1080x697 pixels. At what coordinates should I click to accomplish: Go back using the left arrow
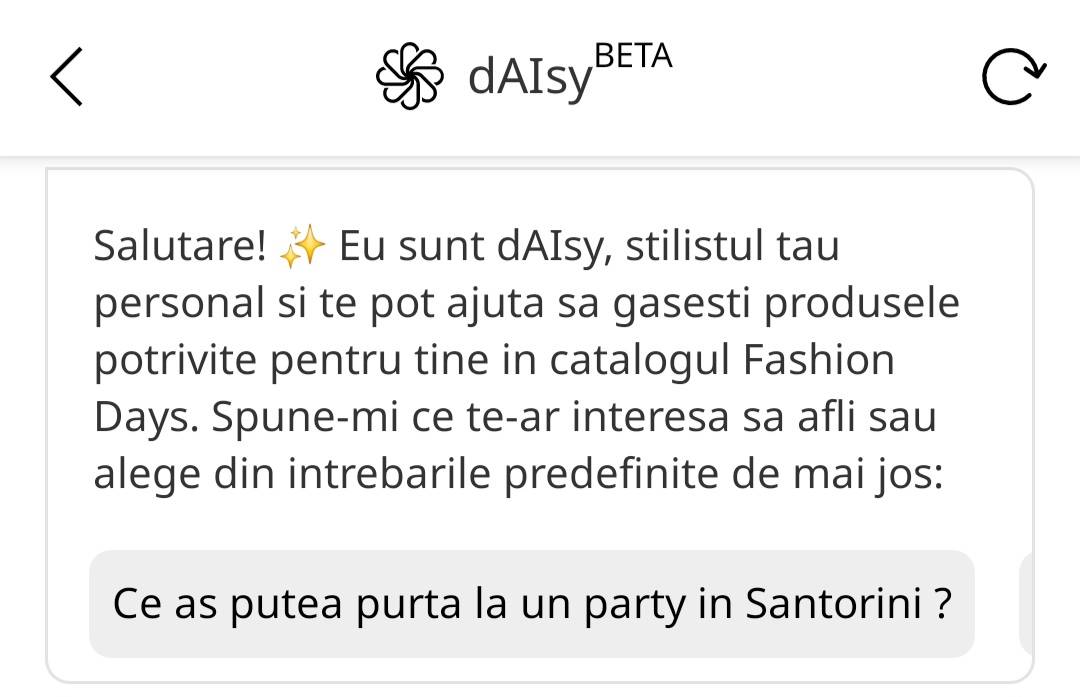[x=67, y=76]
